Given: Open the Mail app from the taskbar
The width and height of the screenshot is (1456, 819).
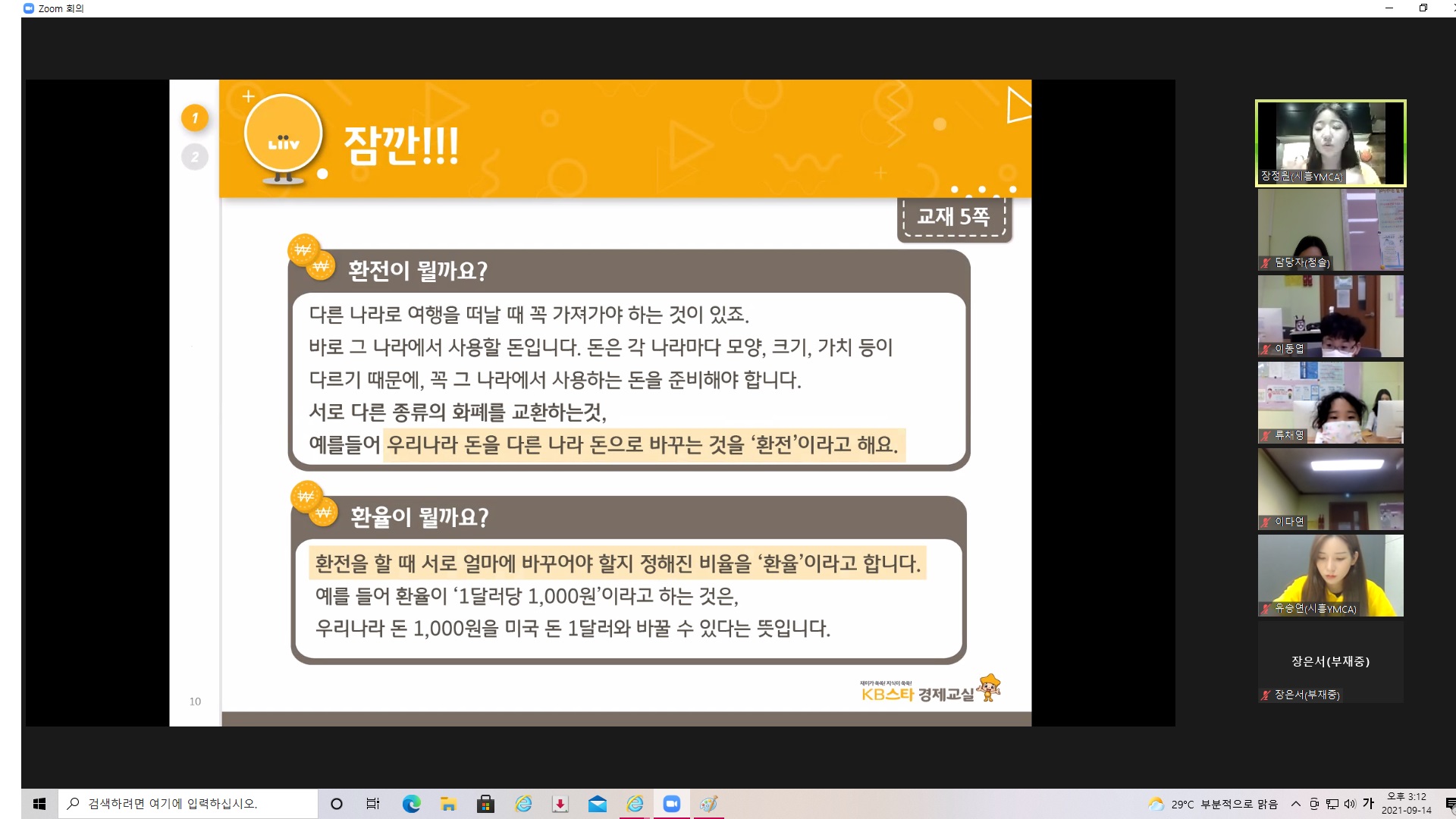Looking at the screenshot, I should tap(598, 804).
